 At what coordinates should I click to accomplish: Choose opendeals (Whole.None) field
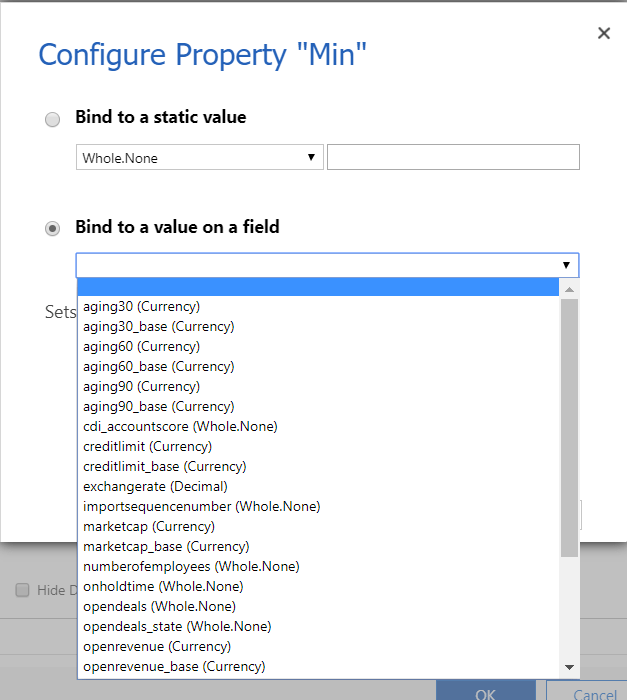[x=159, y=606]
